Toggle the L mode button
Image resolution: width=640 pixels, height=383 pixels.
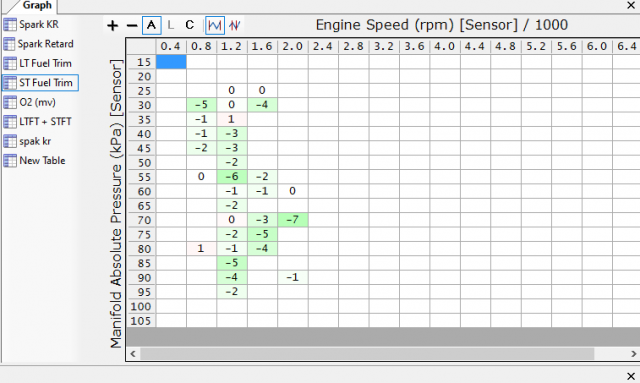(x=171, y=25)
